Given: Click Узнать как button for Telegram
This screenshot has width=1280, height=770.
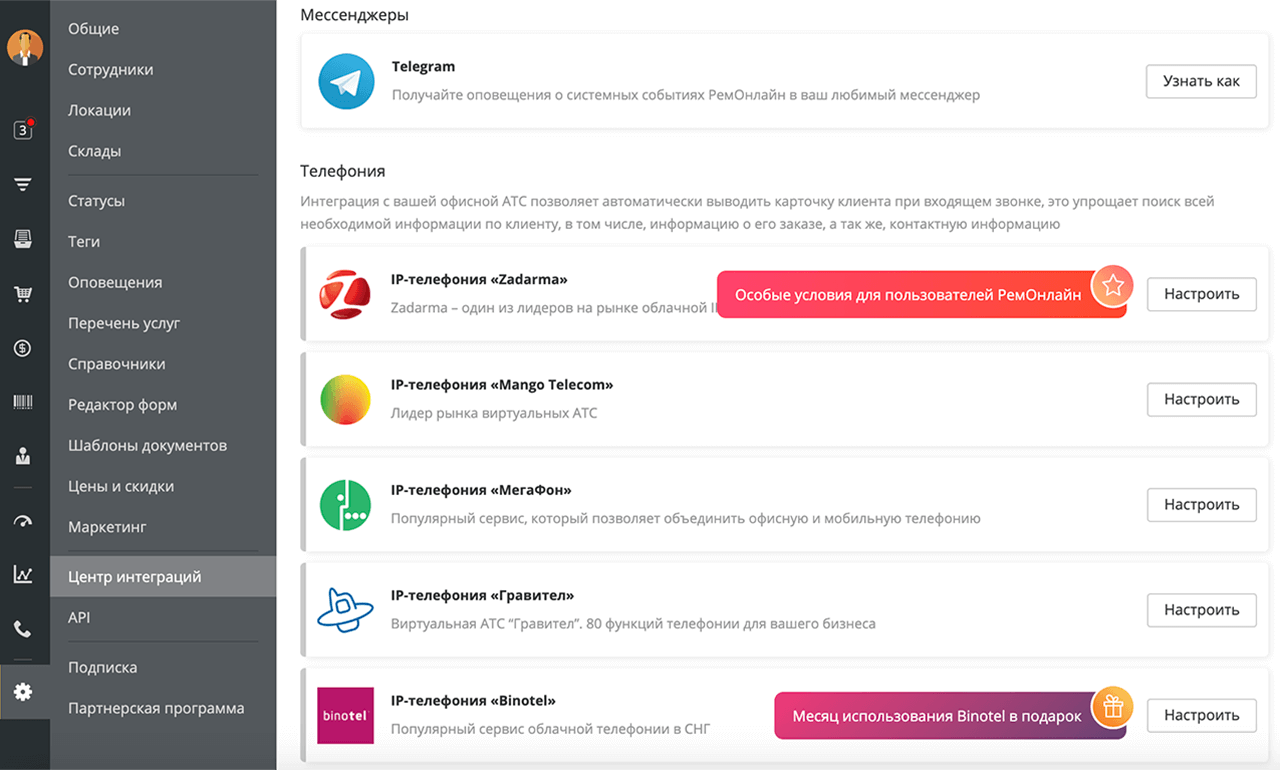Looking at the screenshot, I should 1201,81.
